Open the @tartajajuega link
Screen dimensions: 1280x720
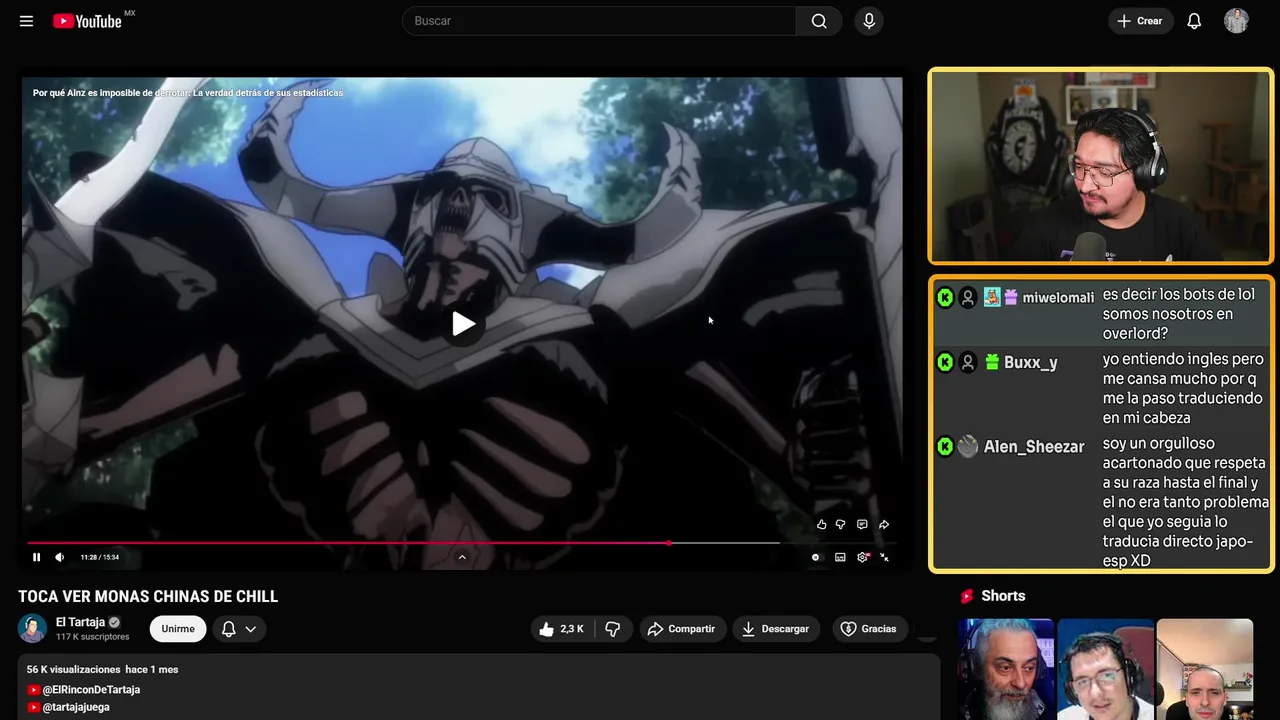[x=76, y=707]
